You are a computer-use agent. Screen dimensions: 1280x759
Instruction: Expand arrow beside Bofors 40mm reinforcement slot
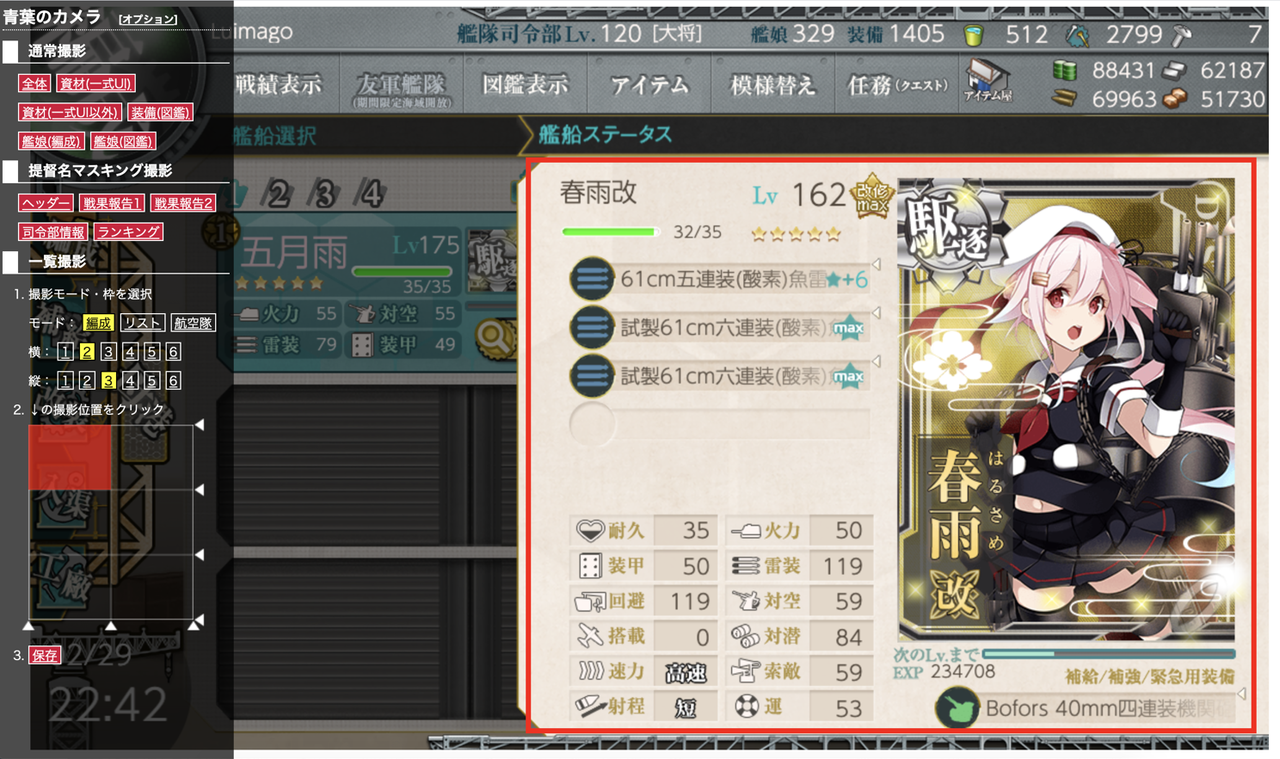1243,695
